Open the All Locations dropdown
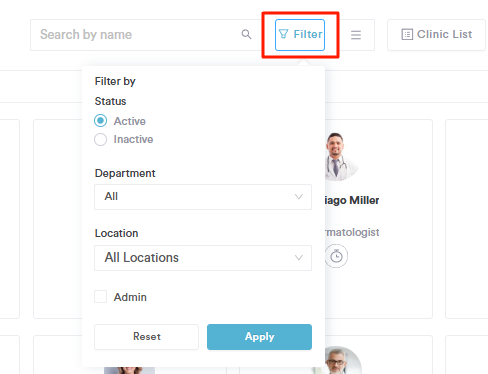Image resolution: width=488 pixels, height=374 pixels. click(203, 258)
